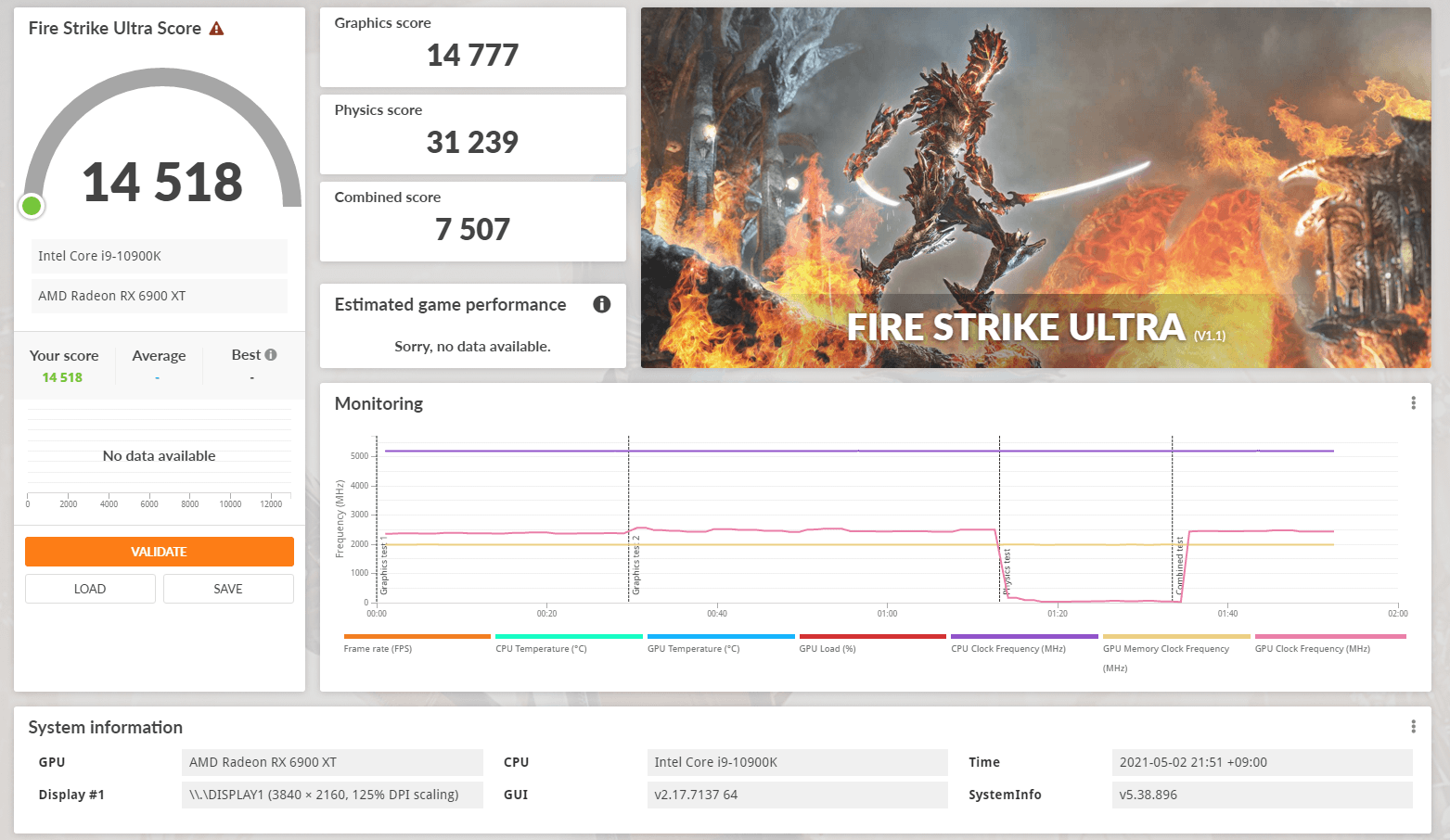
Task: Open the Monitoring panel three-dot menu
Action: tap(1413, 403)
